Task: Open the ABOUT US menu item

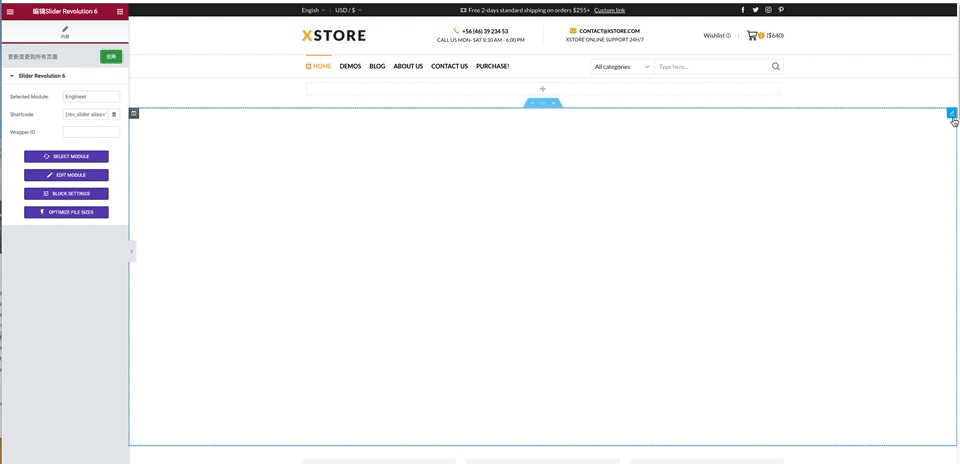Action: tap(408, 66)
